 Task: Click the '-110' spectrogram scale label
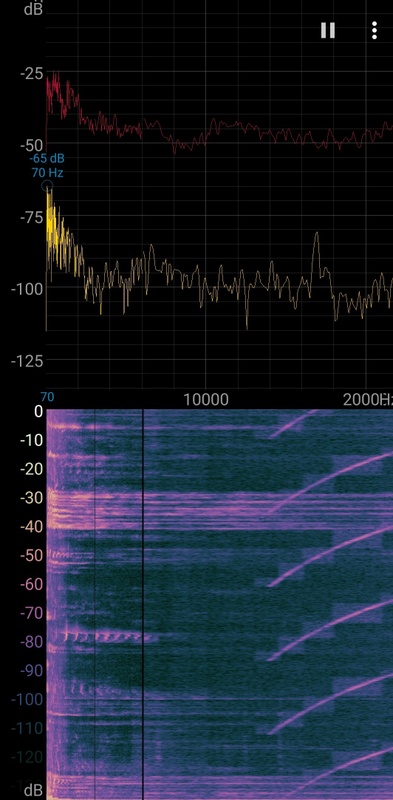[28, 729]
